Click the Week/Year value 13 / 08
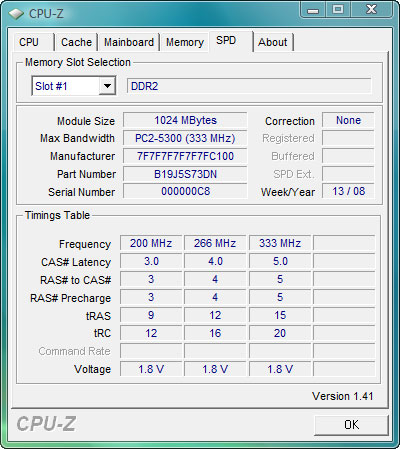This screenshot has width=400, height=449. click(348, 191)
